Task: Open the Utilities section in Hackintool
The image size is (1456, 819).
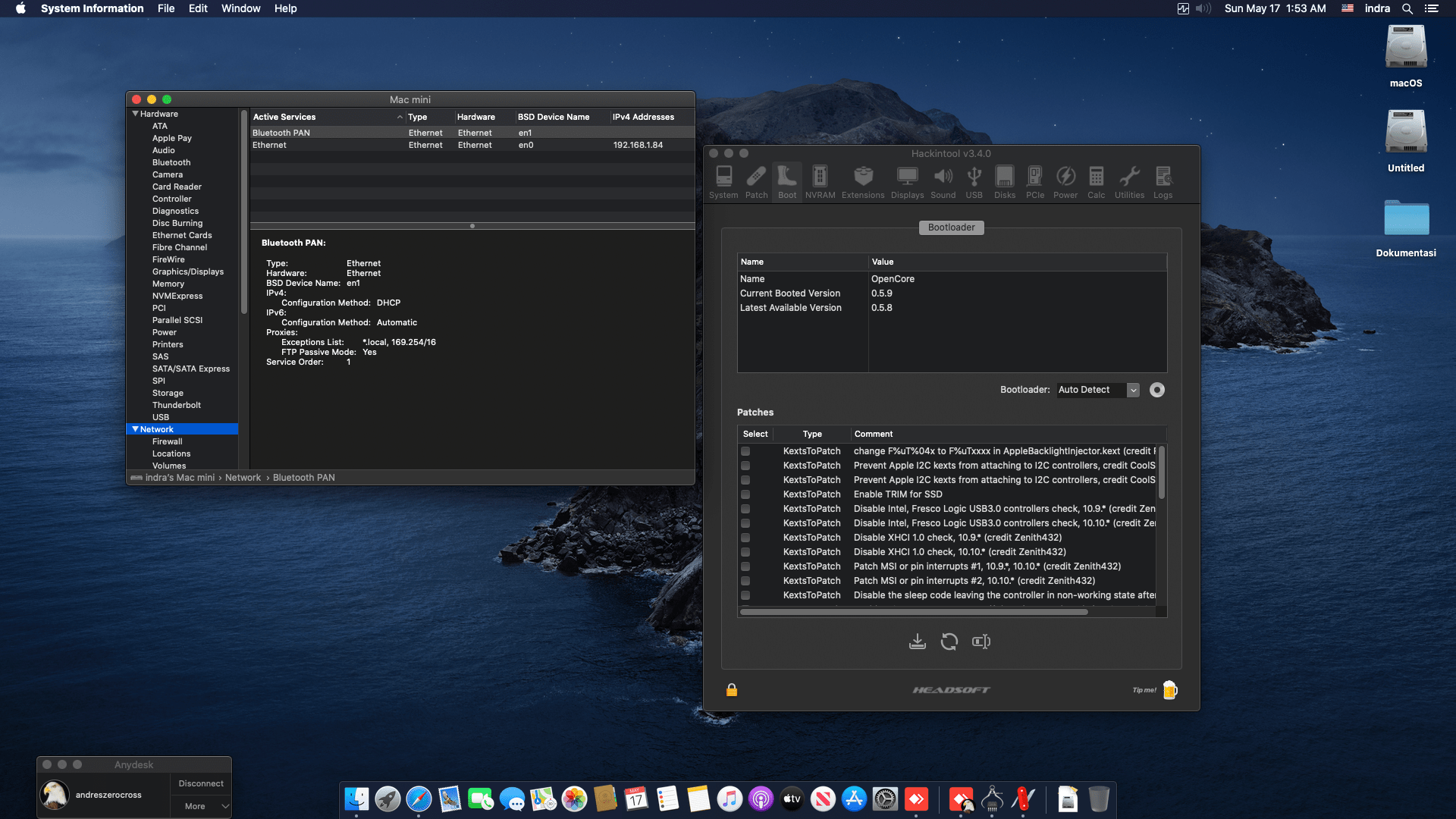Action: 1129,183
